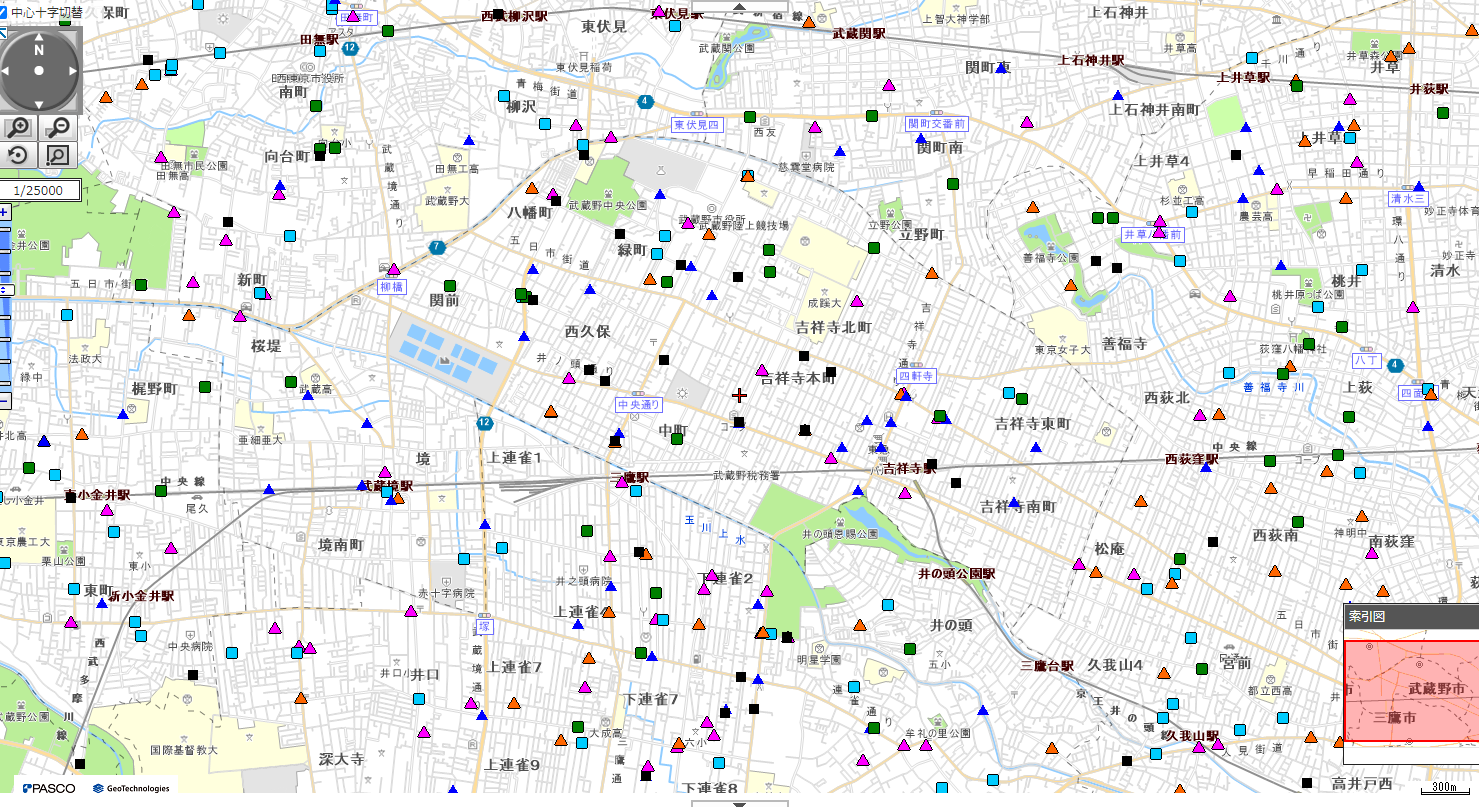This screenshot has width=1479, height=807.
Task: Click the 清水三 intersection label
Action: pyautogui.click(x=1408, y=198)
